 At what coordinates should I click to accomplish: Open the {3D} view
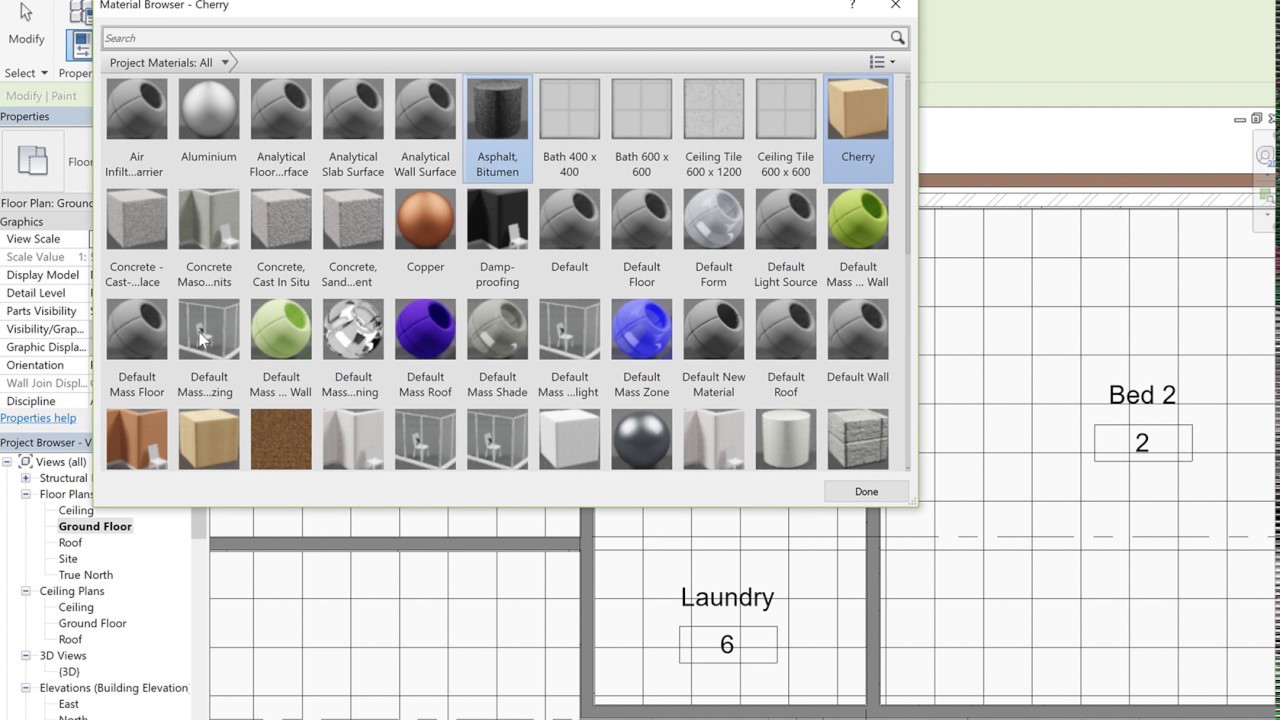pos(69,672)
